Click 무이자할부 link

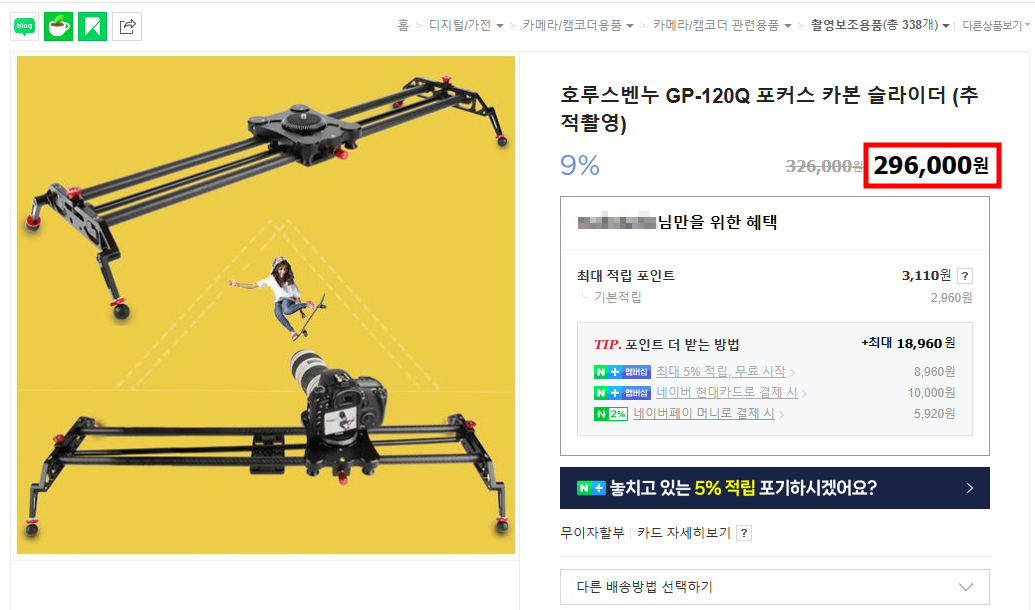(x=592, y=533)
